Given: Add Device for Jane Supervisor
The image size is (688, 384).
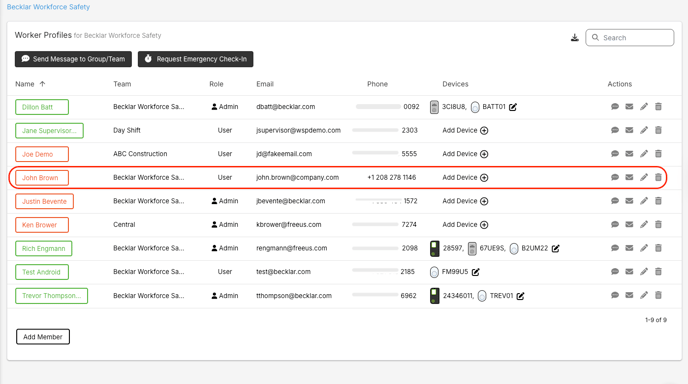Looking at the screenshot, I should click(465, 130).
